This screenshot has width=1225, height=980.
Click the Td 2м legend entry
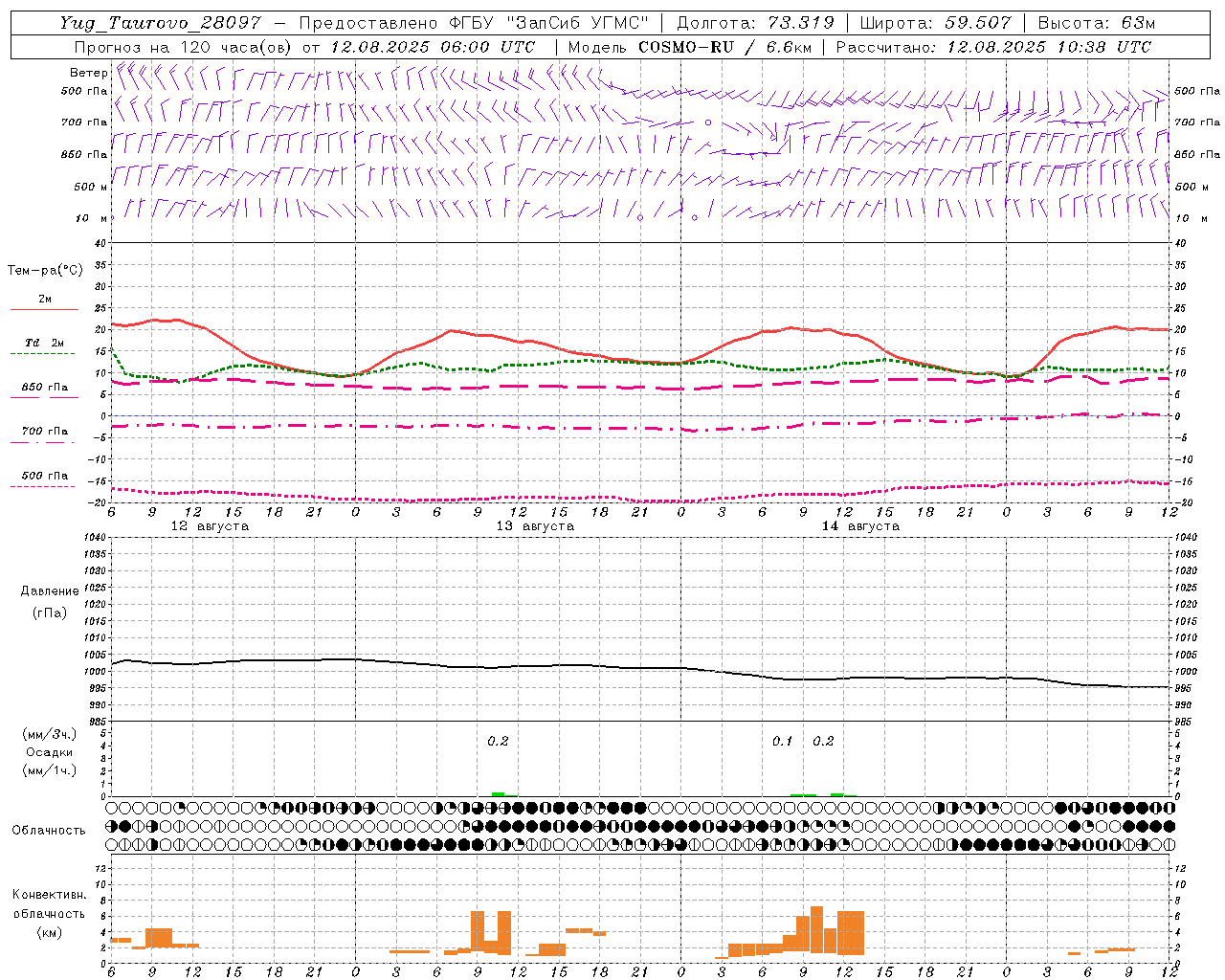44,343
